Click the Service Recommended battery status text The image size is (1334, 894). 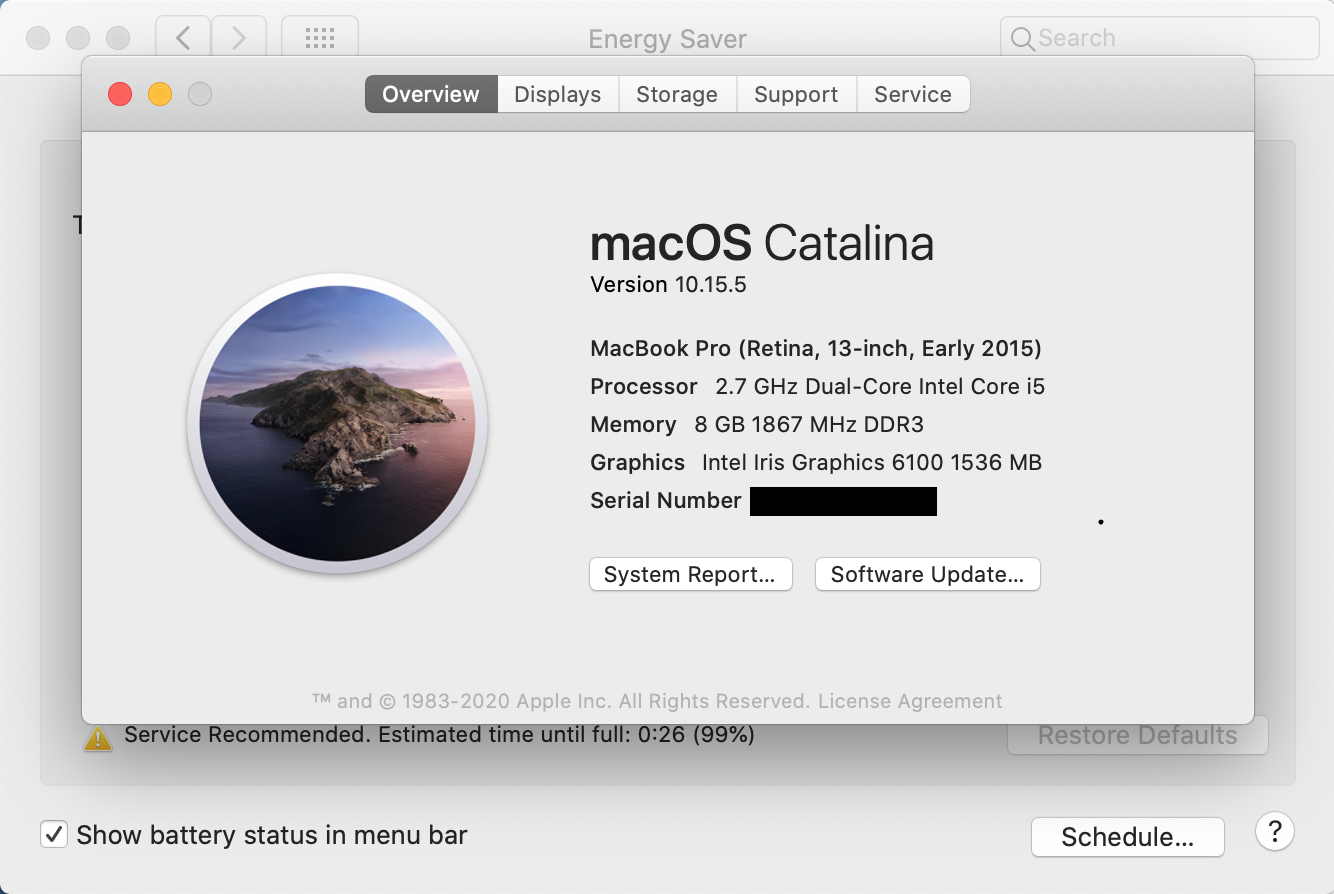tap(439, 735)
